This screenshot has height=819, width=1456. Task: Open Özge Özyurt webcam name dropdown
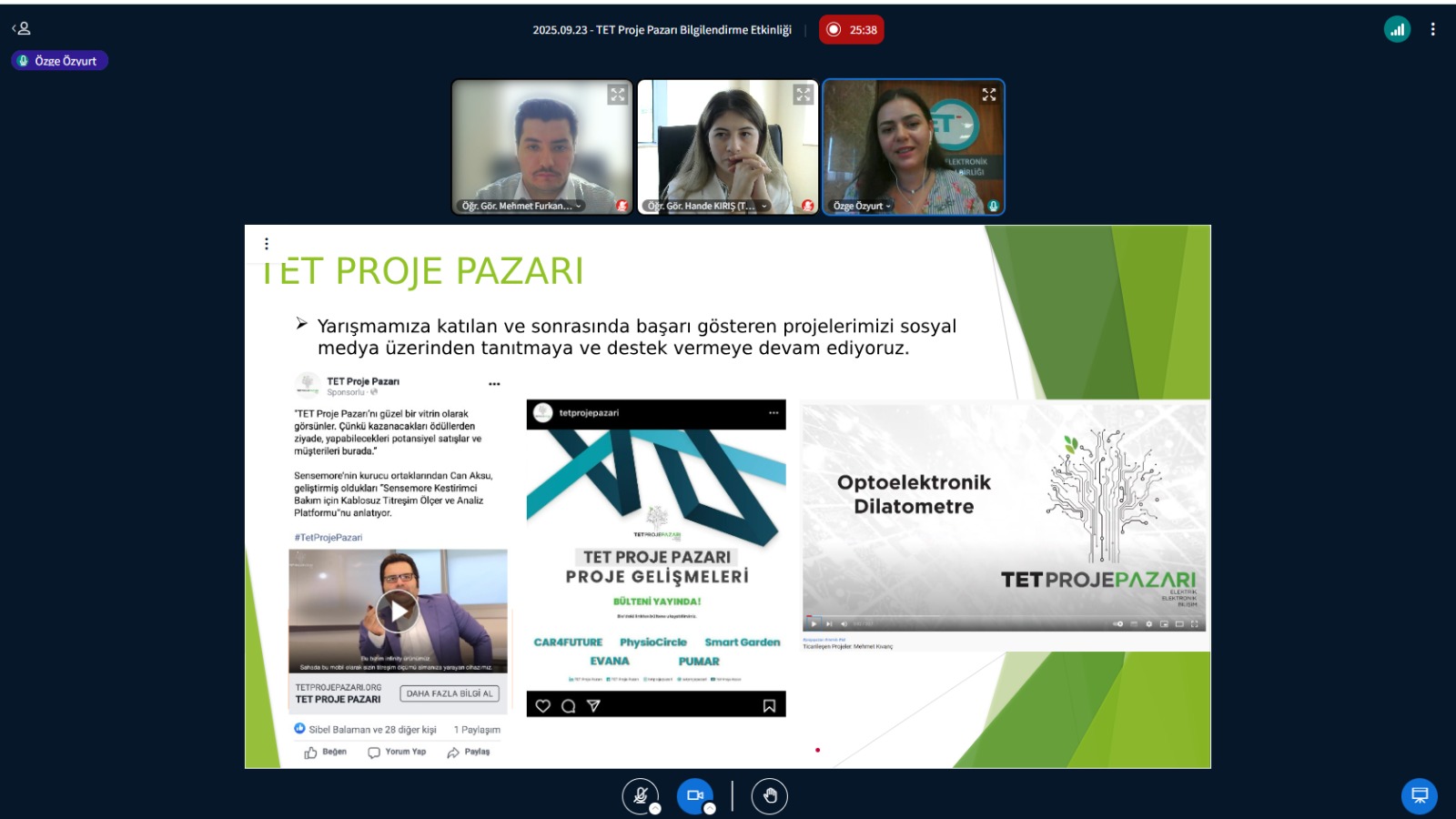862,206
